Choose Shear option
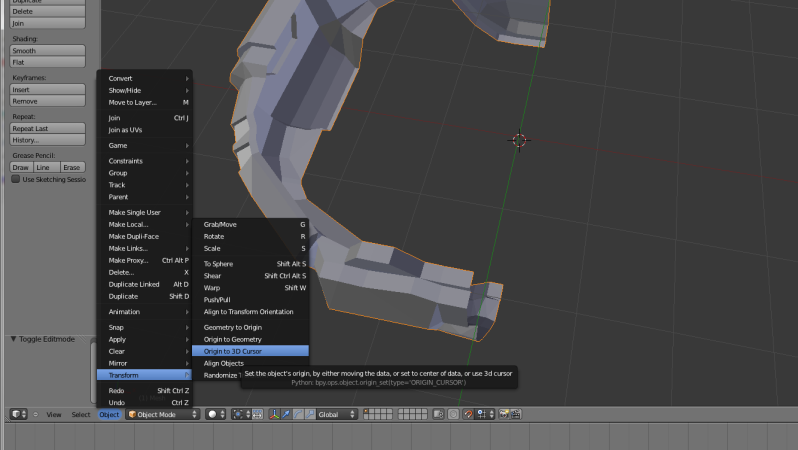The image size is (798, 450). click(250, 276)
